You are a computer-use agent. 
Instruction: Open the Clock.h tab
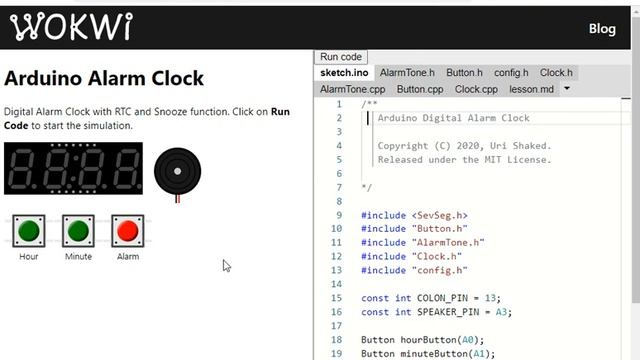pos(556,73)
